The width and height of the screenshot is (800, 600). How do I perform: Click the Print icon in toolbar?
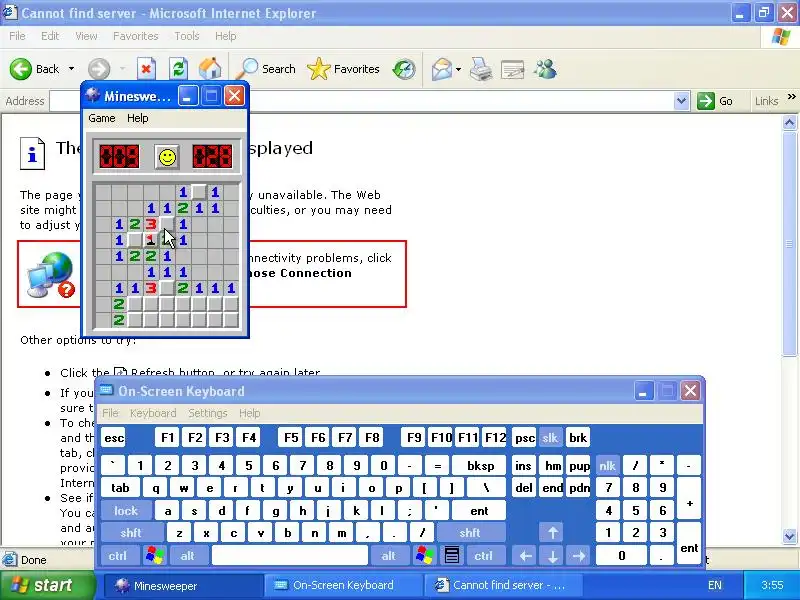point(481,69)
